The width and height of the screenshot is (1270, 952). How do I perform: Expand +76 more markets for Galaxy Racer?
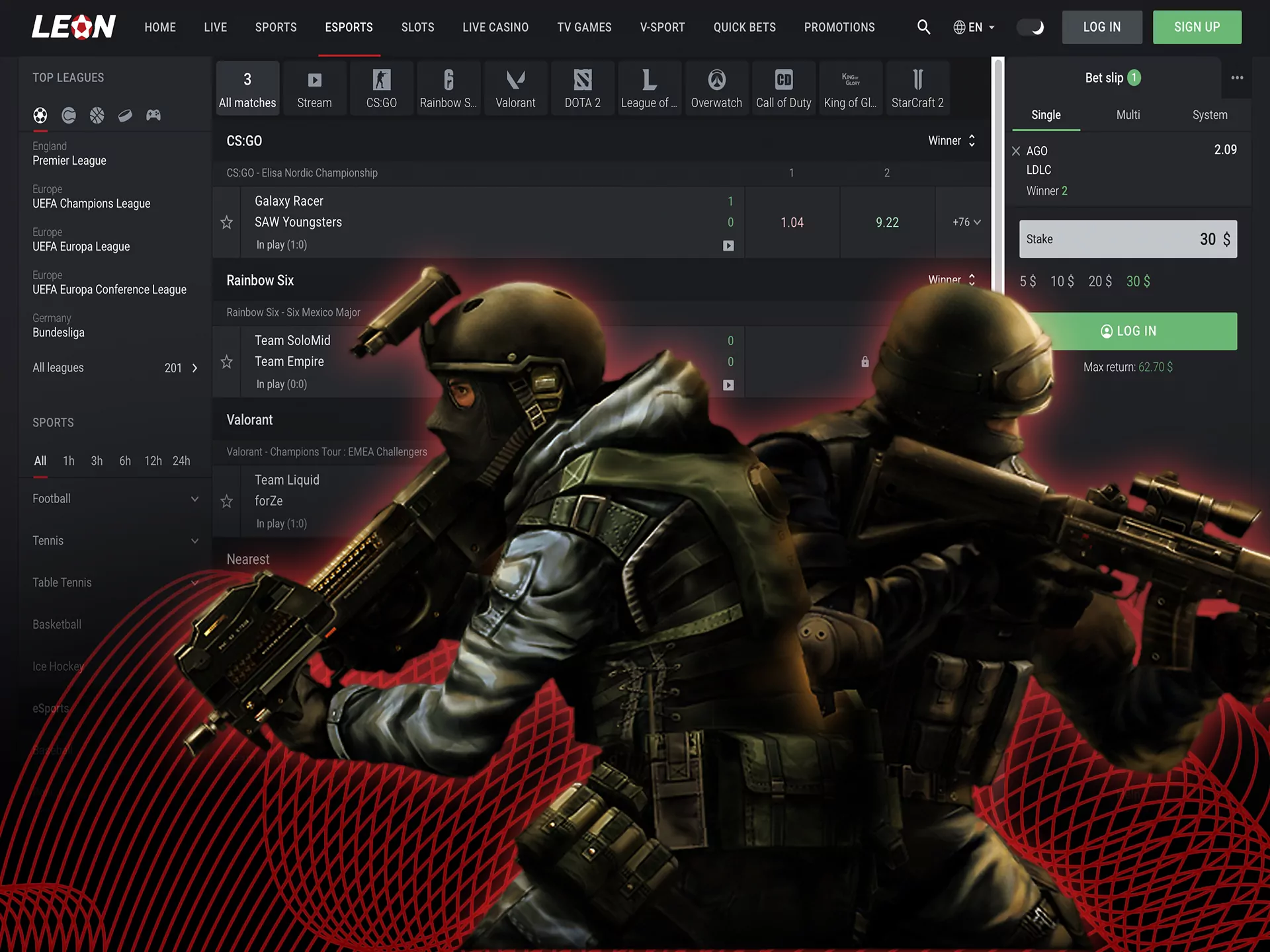click(966, 223)
